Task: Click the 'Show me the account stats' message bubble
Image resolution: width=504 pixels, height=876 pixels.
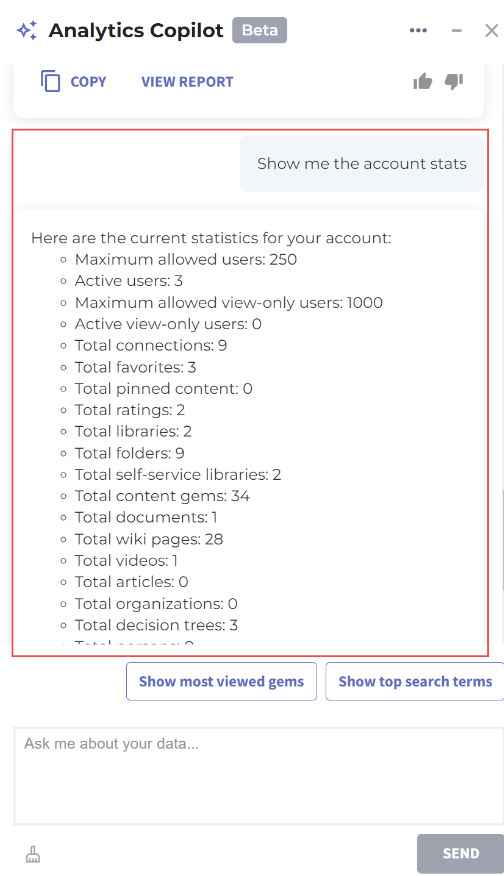Action: tap(362, 164)
